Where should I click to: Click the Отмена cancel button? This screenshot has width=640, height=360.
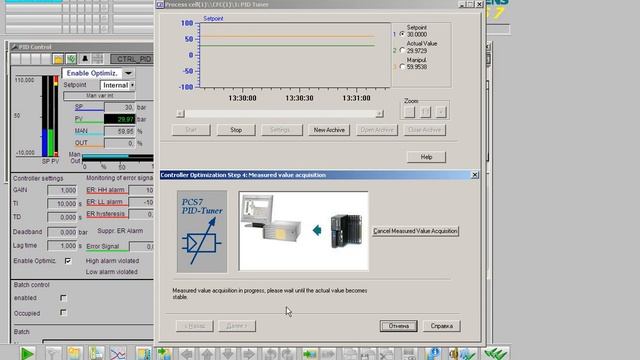coord(398,326)
